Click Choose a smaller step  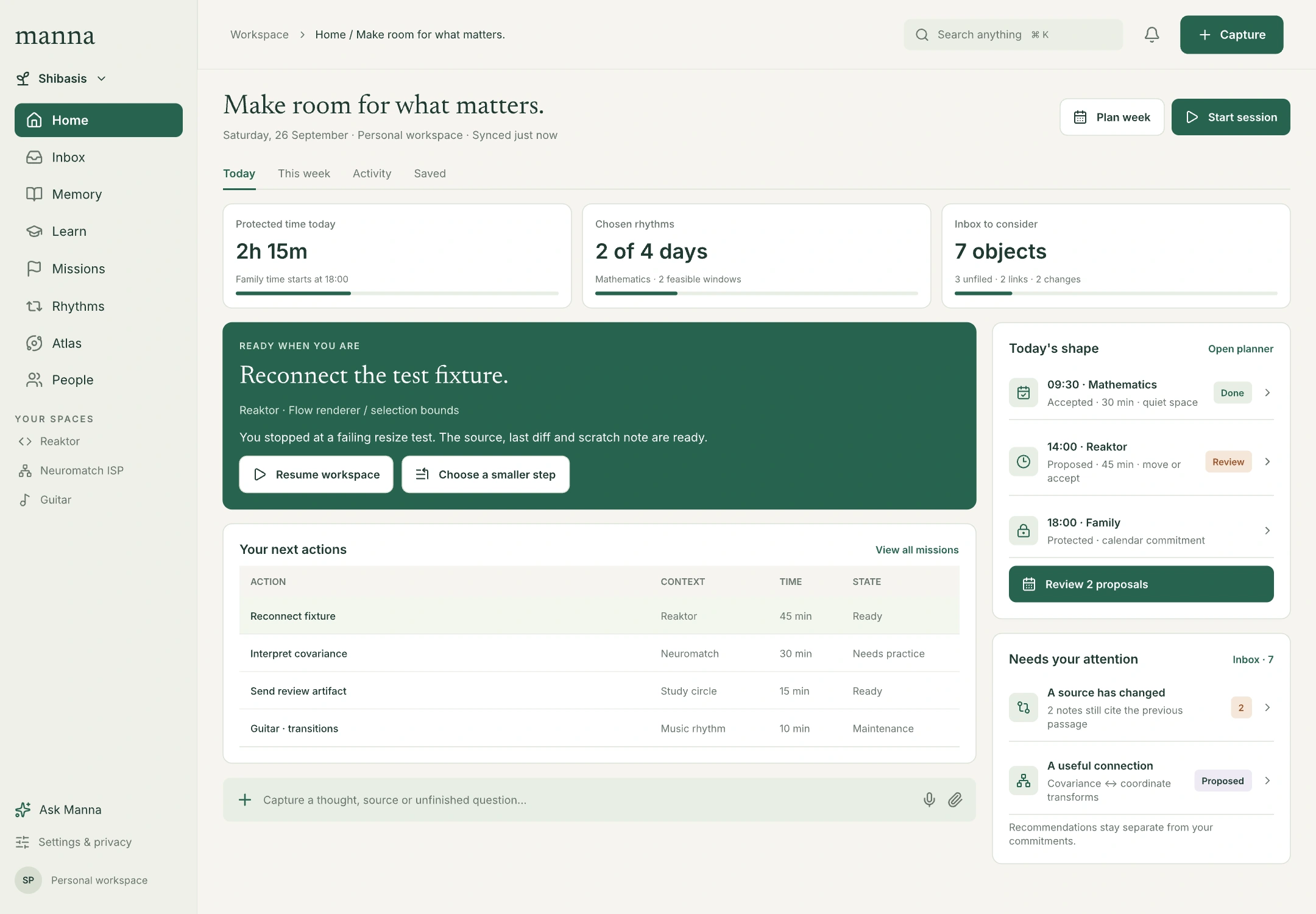pyautogui.click(x=486, y=475)
